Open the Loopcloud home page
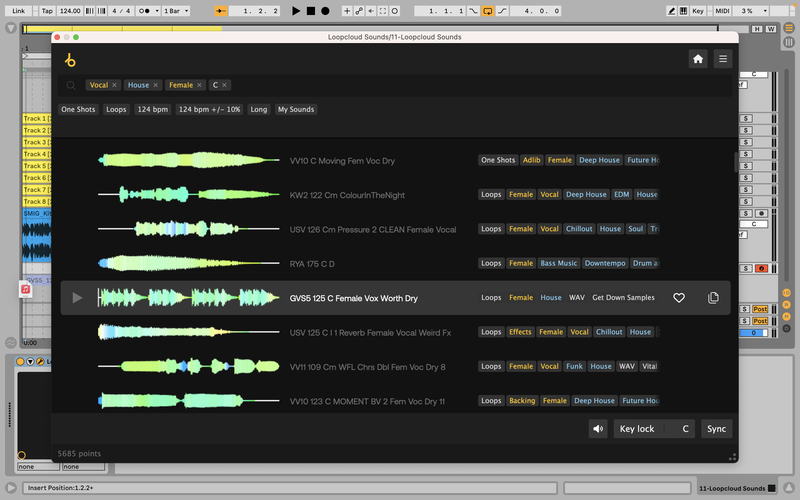 [698, 59]
